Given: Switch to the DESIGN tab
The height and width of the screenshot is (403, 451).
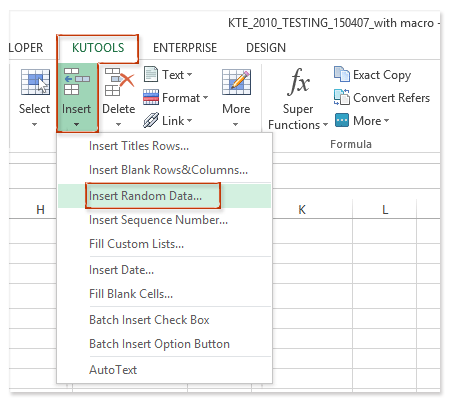Looking at the screenshot, I should pos(266,48).
